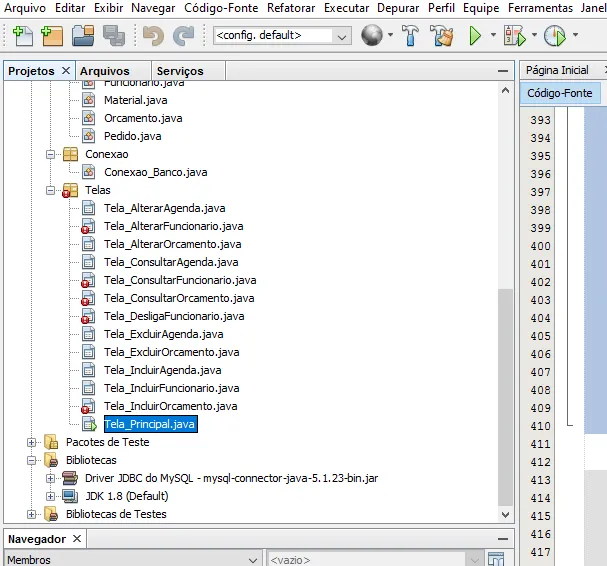Open the Refatorar menu
The width and height of the screenshot is (607, 566).
291,8
